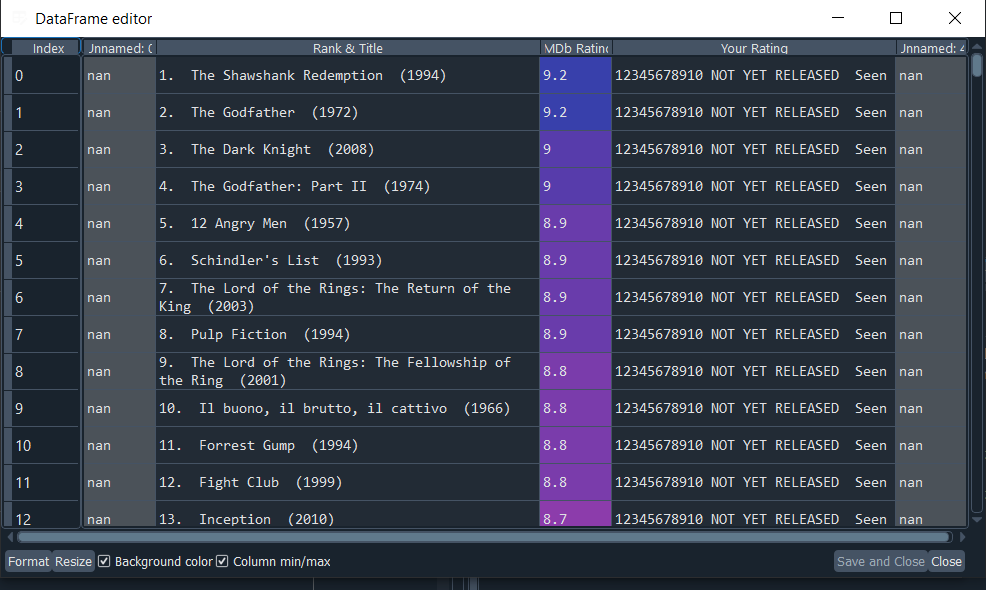The width and height of the screenshot is (986, 590).
Task: Click the vertical scrollbar down arrow
Action: 977,520
